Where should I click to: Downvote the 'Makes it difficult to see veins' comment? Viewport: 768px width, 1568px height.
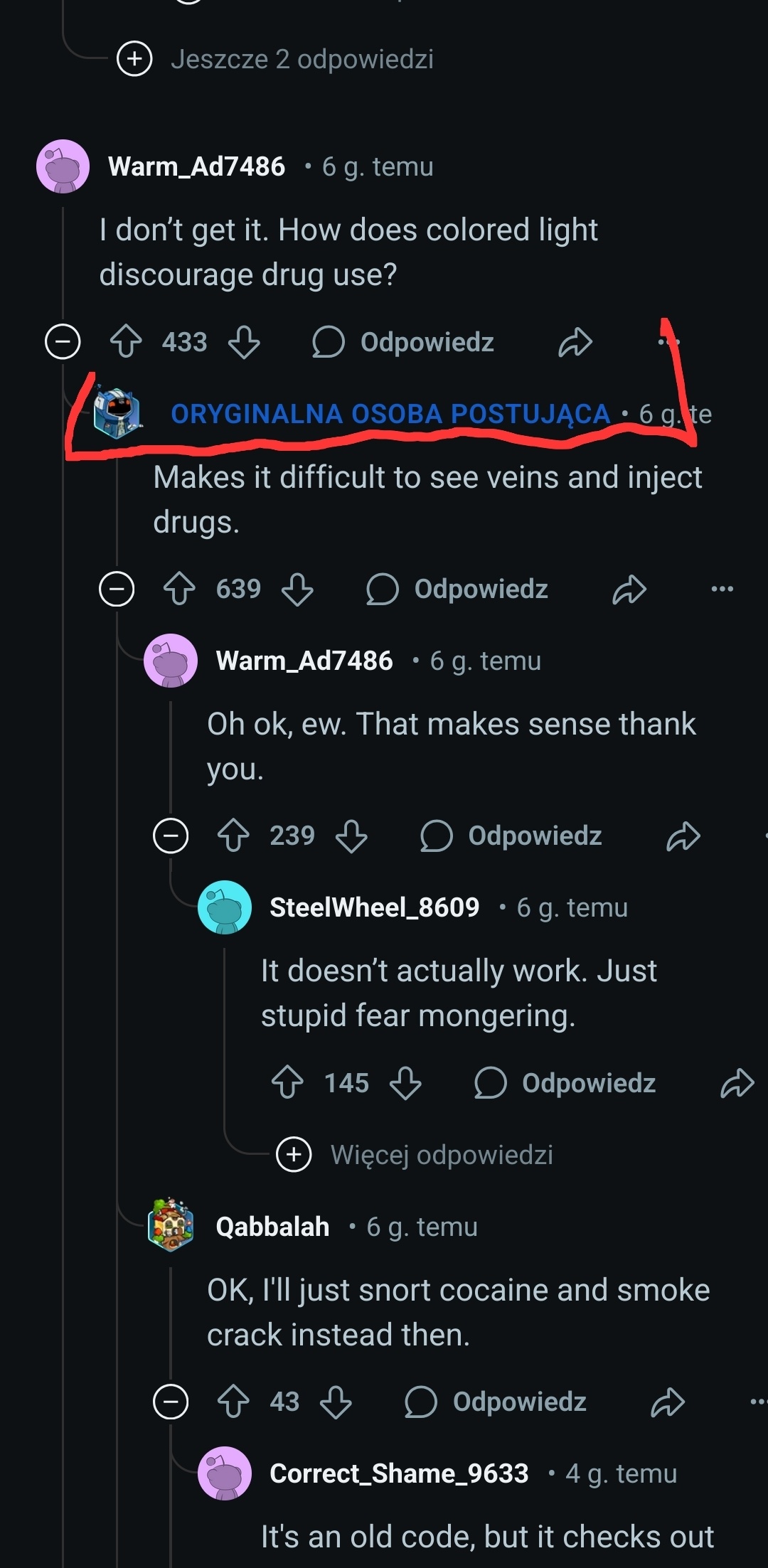(x=297, y=590)
